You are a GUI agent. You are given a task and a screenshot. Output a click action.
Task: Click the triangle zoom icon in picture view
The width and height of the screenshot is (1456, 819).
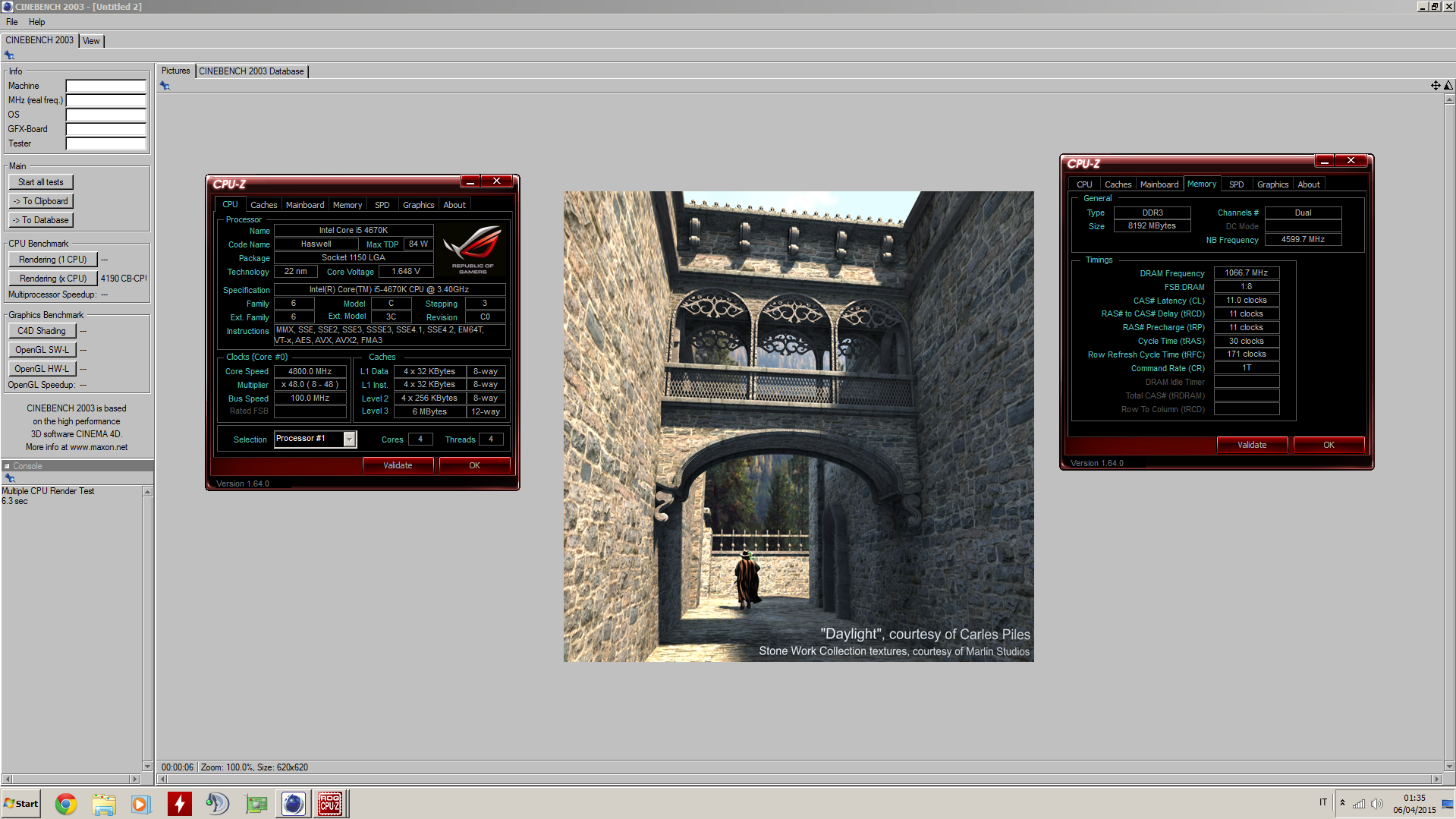(1448, 86)
